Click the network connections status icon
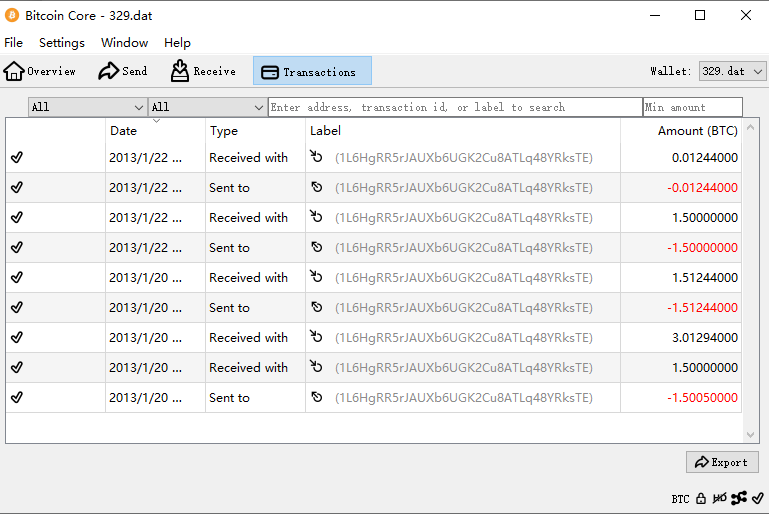769x514 pixels. point(739,498)
